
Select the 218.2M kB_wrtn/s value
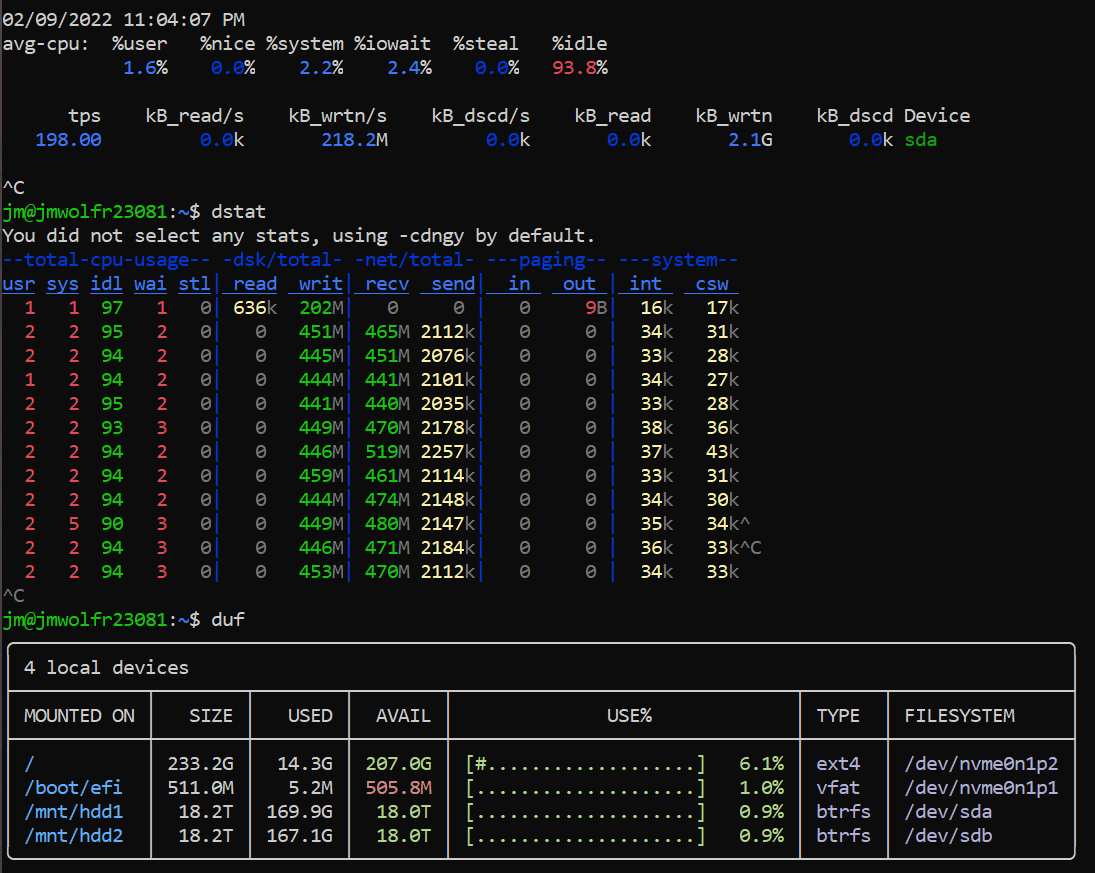[354, 140]
